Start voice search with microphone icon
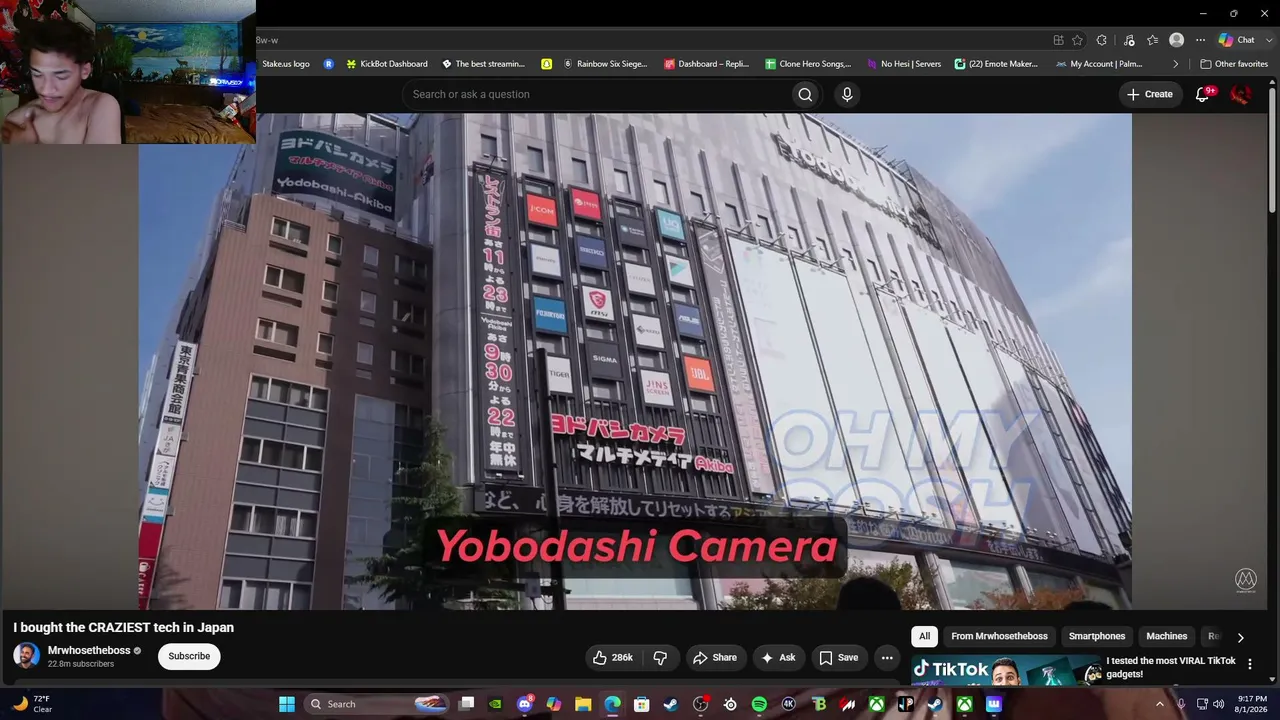Viewport: 1280px width, 720px height. pos(847,94)
